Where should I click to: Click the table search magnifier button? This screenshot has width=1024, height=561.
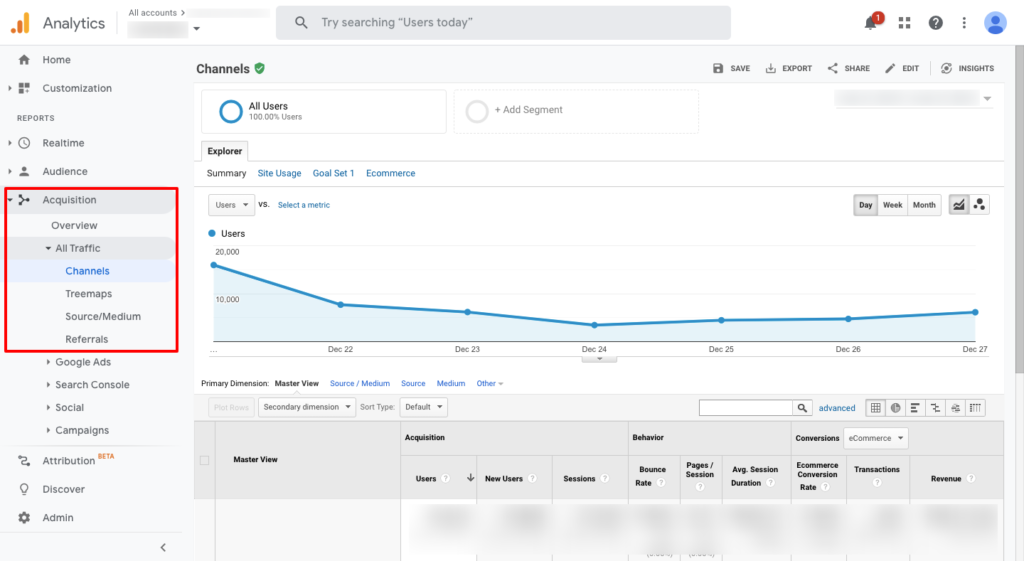802,408
